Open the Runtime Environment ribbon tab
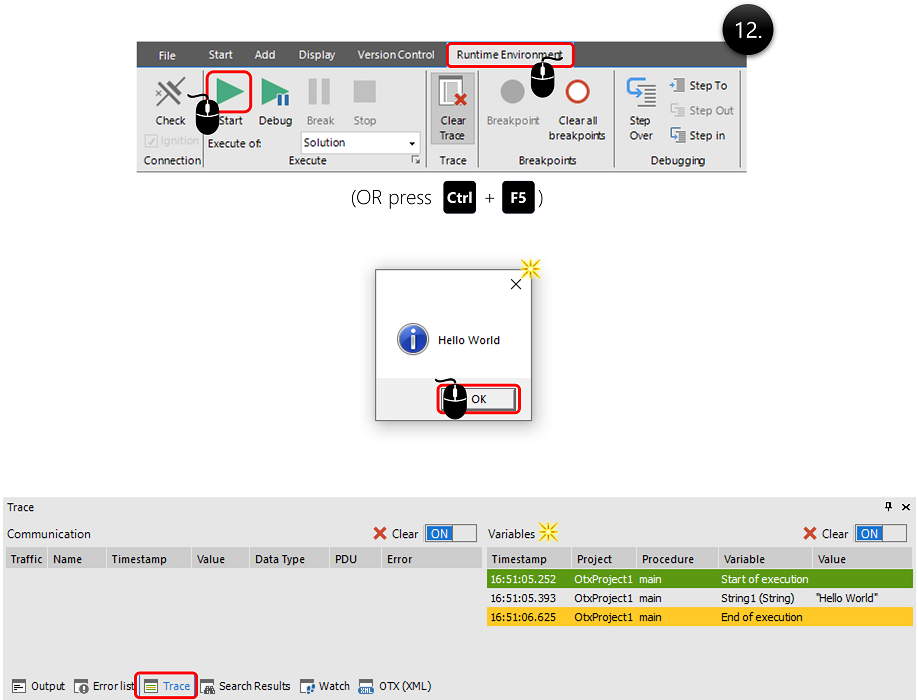The image size is (918, 700). tap(510, 55)
